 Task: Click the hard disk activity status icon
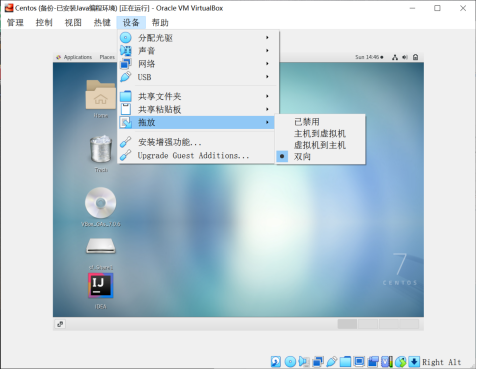point(276,362)
